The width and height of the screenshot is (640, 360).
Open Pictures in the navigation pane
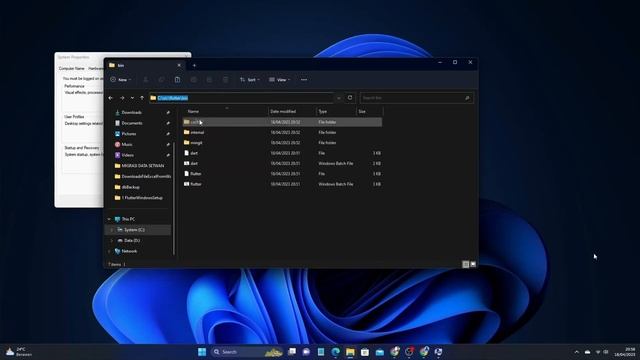click(x=129, y=133)
